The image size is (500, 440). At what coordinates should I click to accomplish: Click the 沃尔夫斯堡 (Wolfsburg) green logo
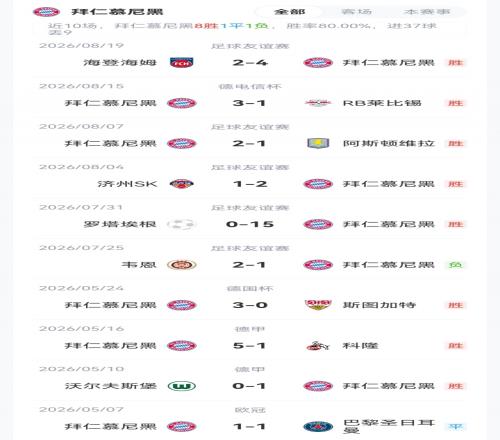pyautogui.click(x=182, y=386)
